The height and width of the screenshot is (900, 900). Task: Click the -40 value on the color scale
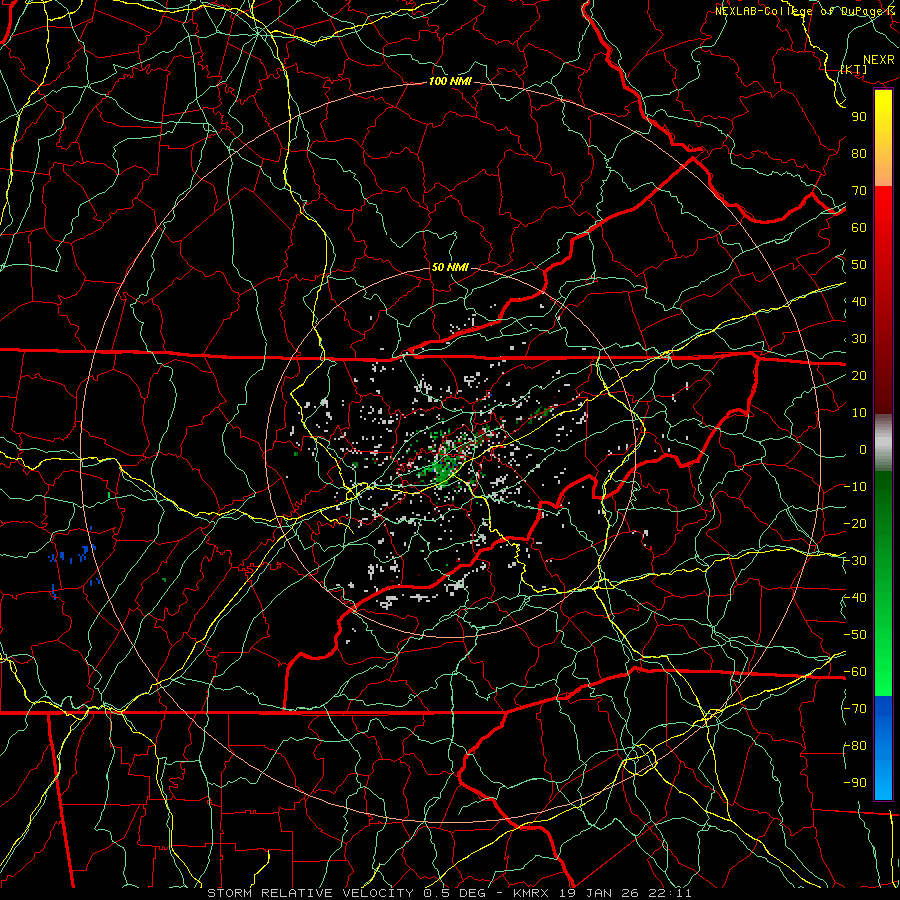click(x=855, y=598)
